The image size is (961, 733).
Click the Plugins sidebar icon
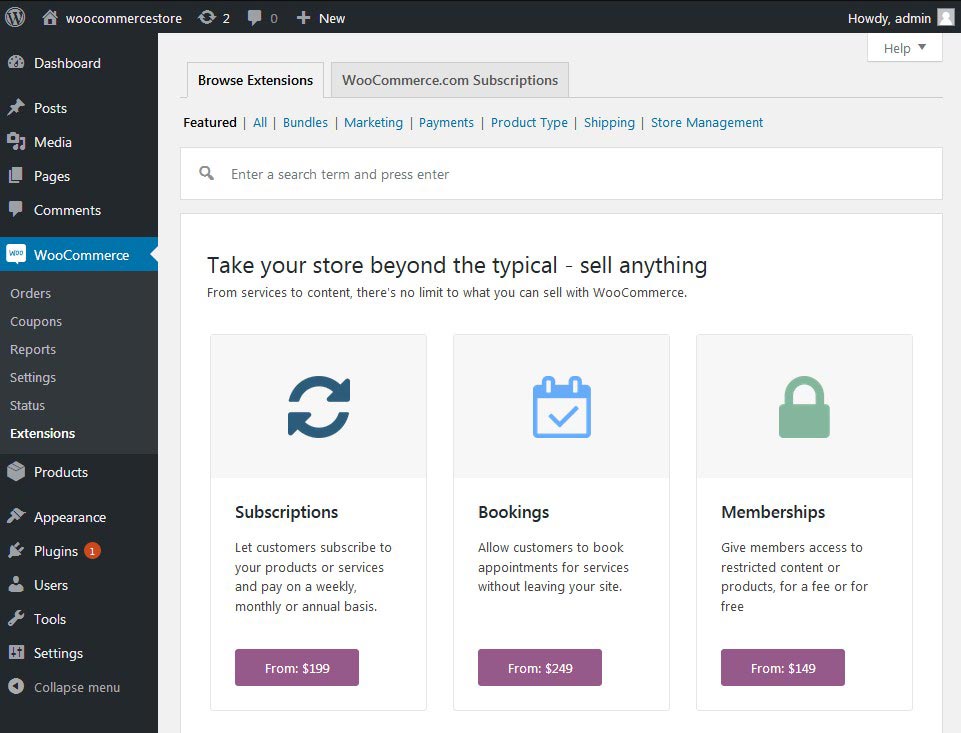(17, 551)
